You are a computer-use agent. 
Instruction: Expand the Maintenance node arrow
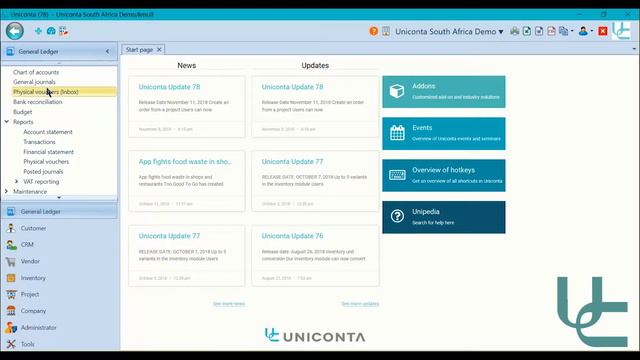coord(6,191)
